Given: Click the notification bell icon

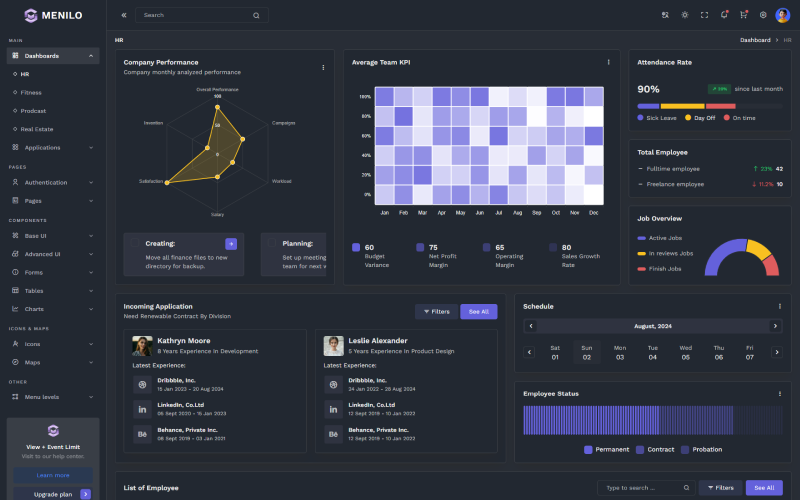Looking at the screenshot, I should [x=723, y=15].
